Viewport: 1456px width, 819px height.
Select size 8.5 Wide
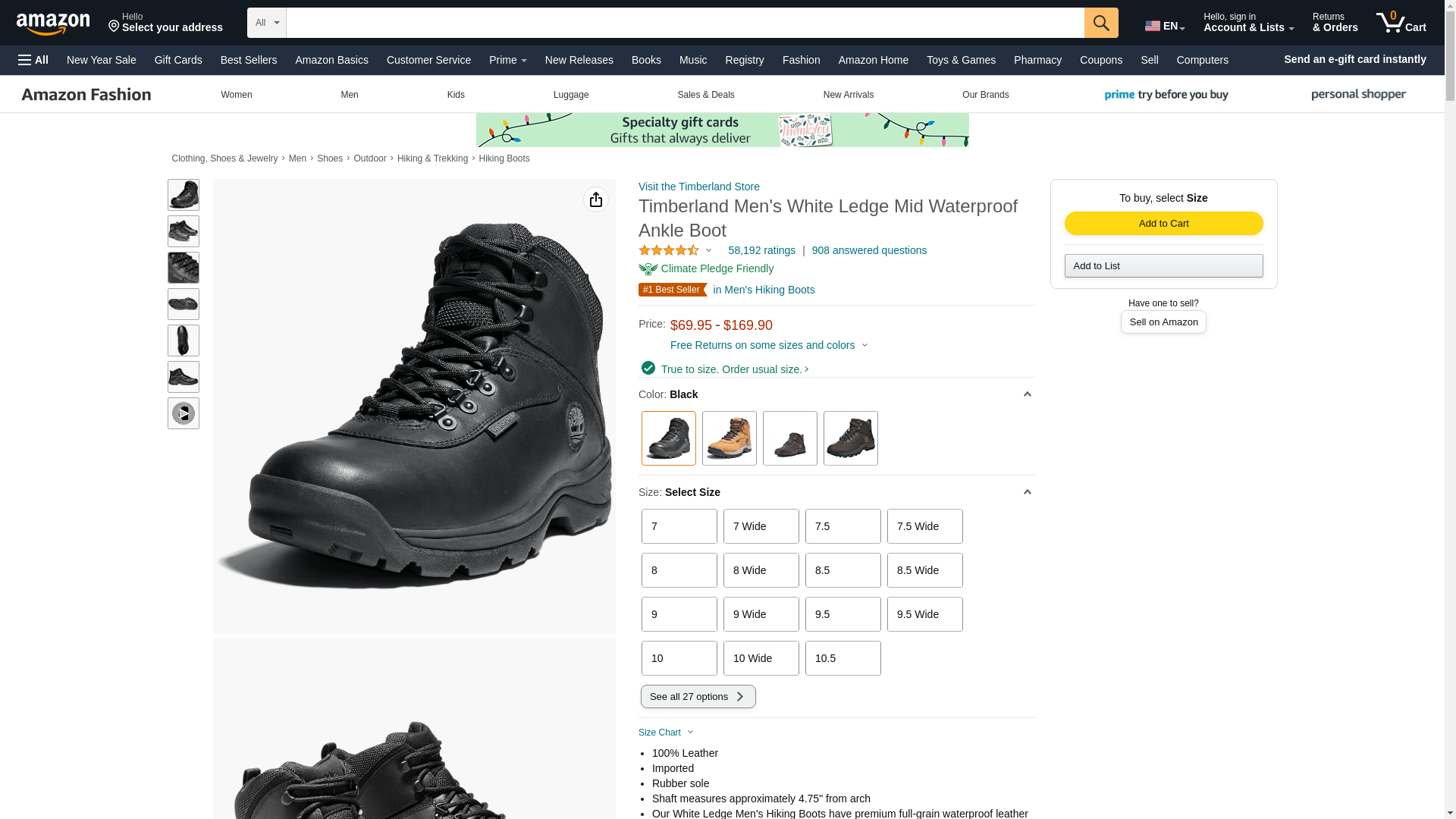pyautogui.click(x=924, y=570)
